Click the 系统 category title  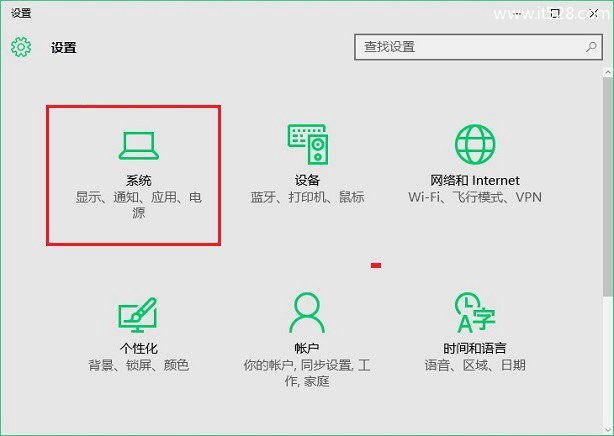[139, 181]
